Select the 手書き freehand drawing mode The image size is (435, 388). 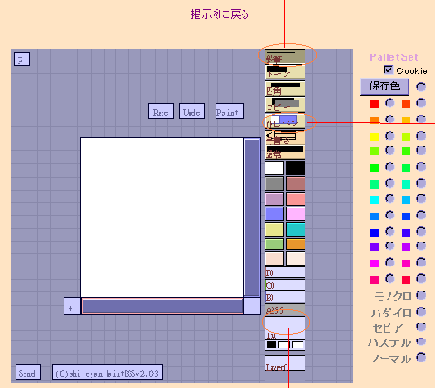(285, 137)
